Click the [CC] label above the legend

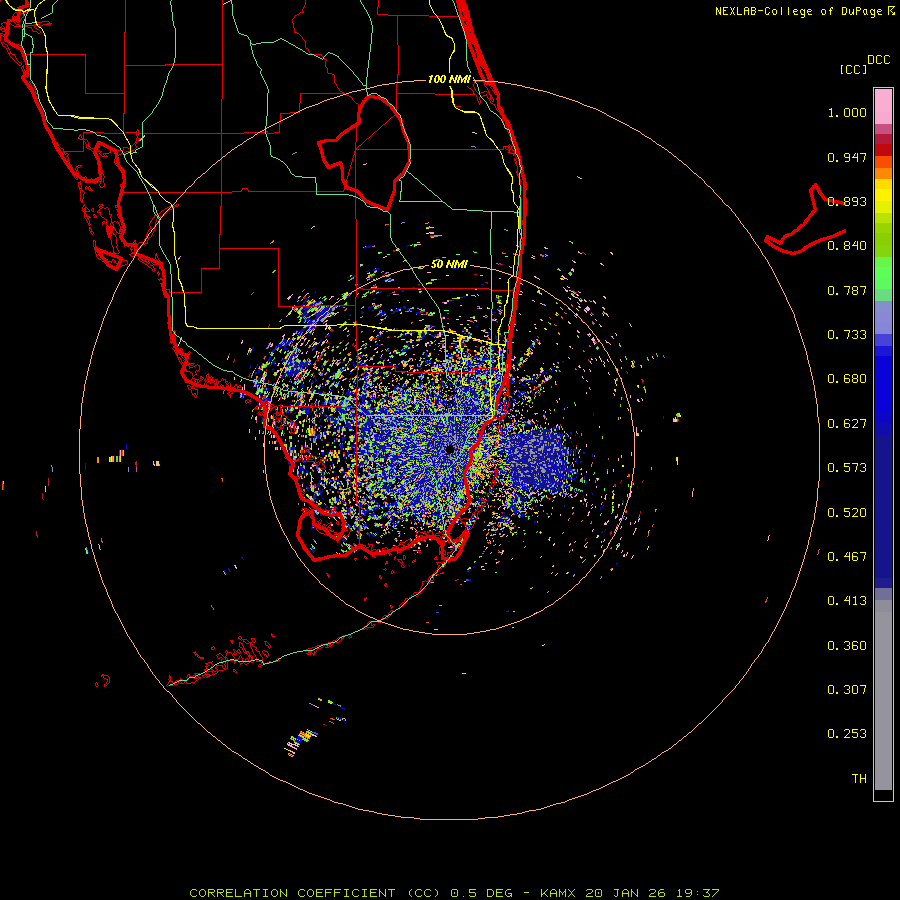(x=853, y=69)
